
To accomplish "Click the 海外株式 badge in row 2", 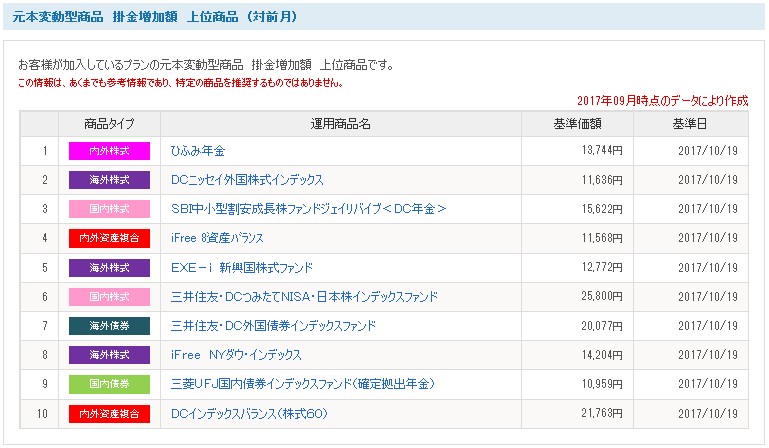I will pos(109,180).
